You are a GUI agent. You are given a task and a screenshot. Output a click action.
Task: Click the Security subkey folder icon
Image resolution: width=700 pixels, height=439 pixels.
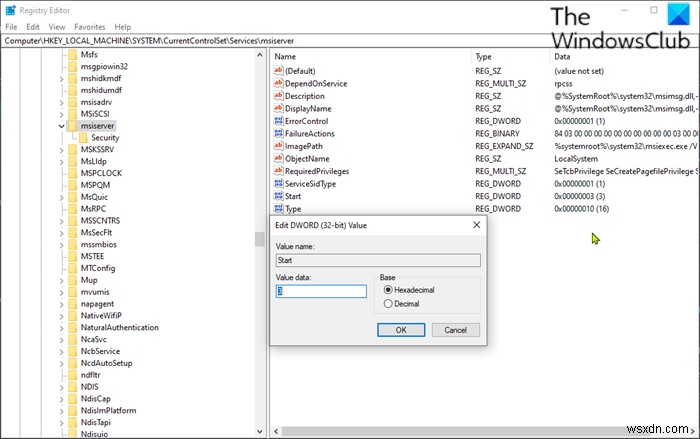coord(83,138)
